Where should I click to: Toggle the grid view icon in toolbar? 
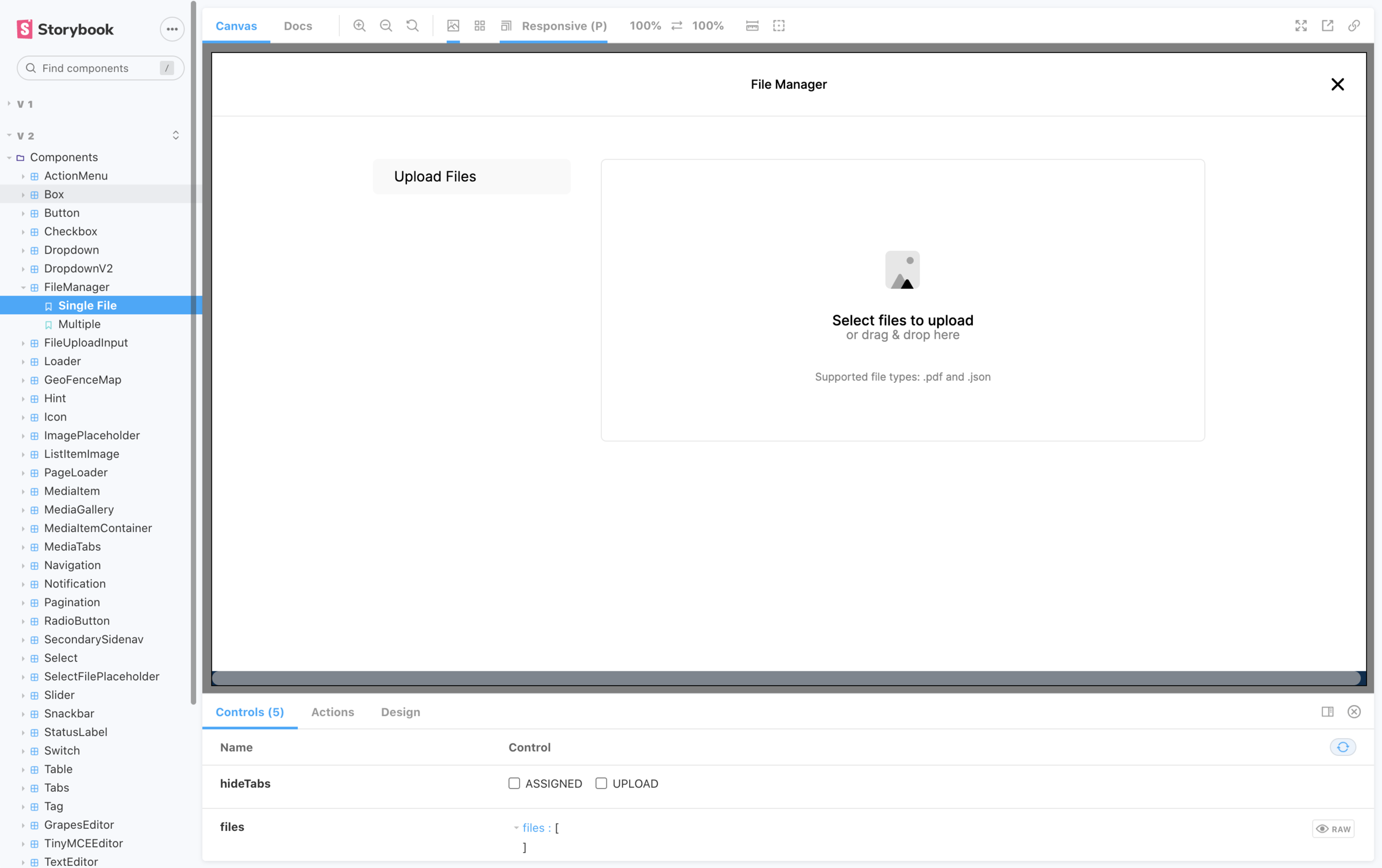click(480, 26)
